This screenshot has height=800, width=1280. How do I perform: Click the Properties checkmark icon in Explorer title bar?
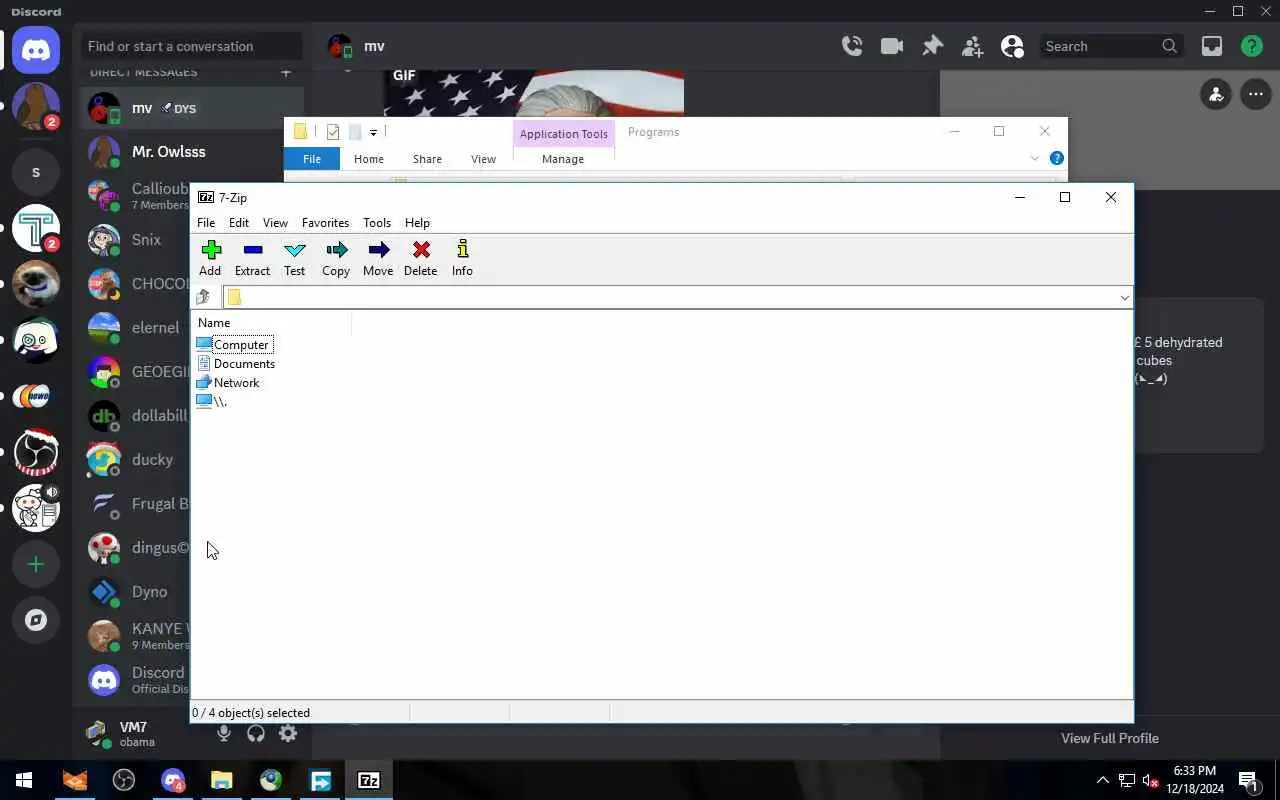tap(333, 132)
